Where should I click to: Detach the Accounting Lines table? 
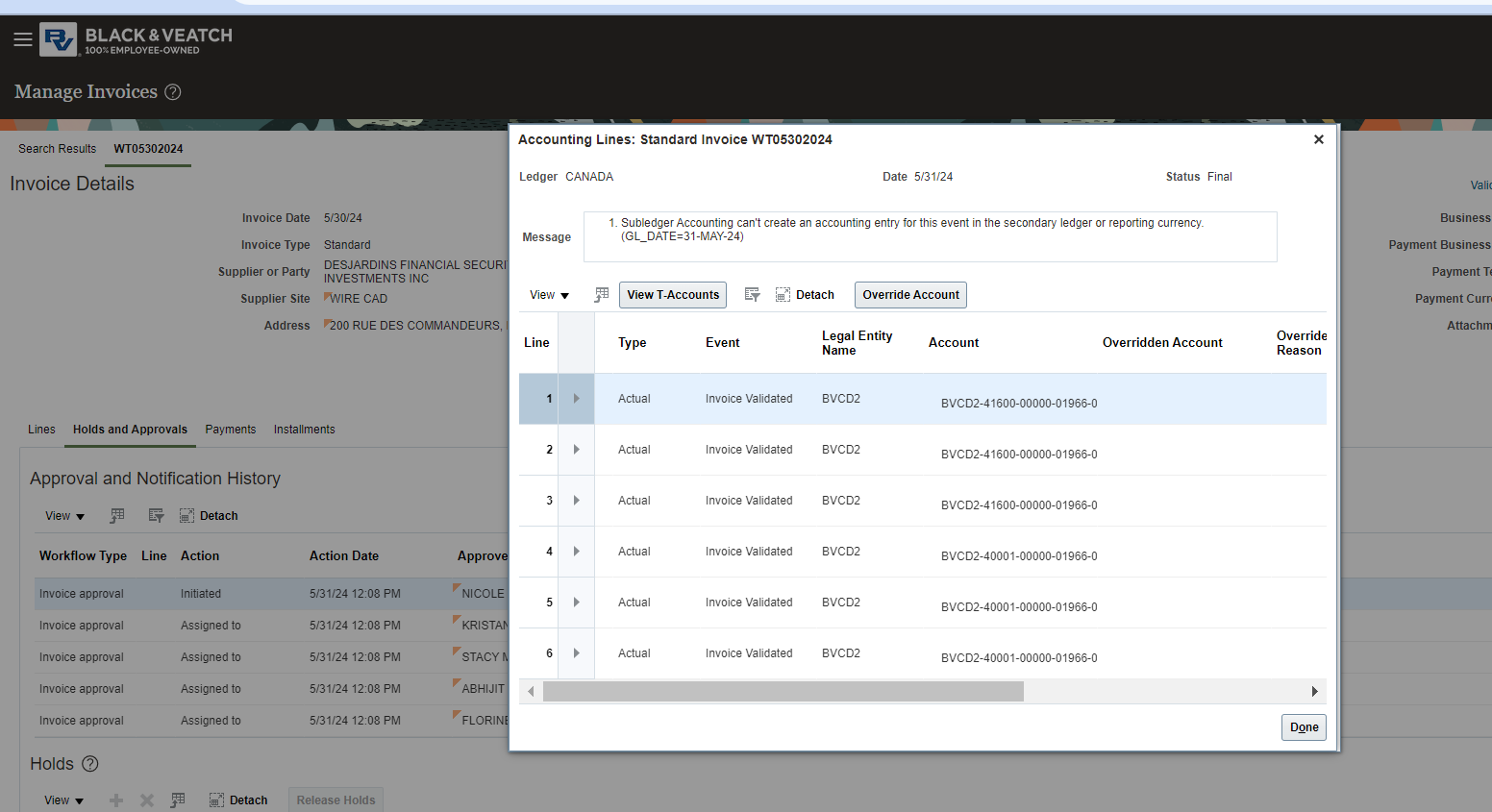(x=806, y=294)
